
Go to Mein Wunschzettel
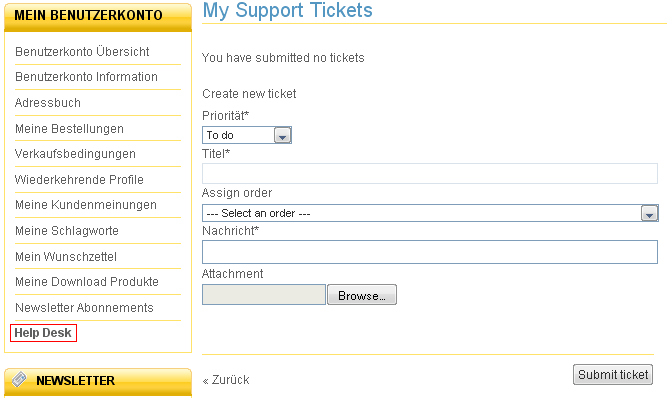(x=66, y=257)
